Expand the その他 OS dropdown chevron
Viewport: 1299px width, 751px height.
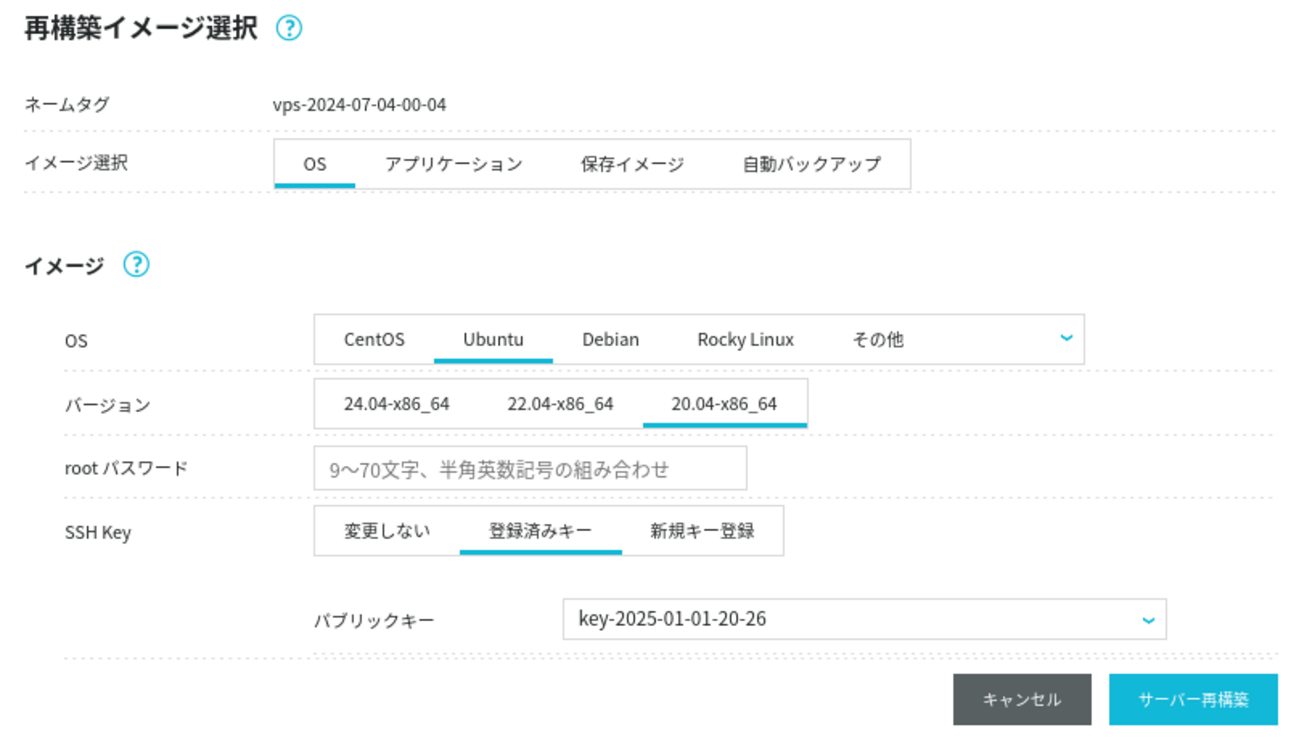(x=1066, y=339)
